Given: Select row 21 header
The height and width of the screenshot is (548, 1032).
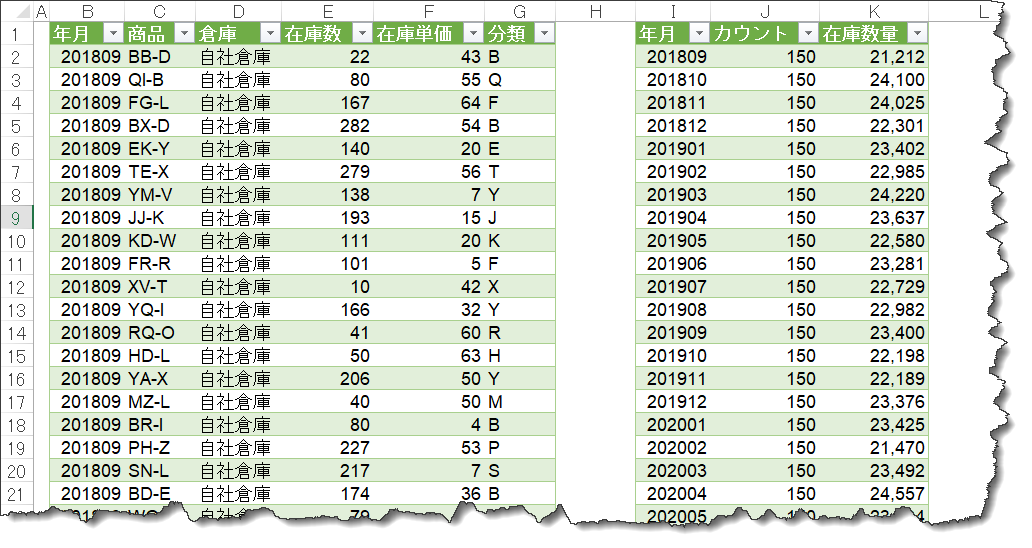Looking at the screenshot, I should [16, 494].
